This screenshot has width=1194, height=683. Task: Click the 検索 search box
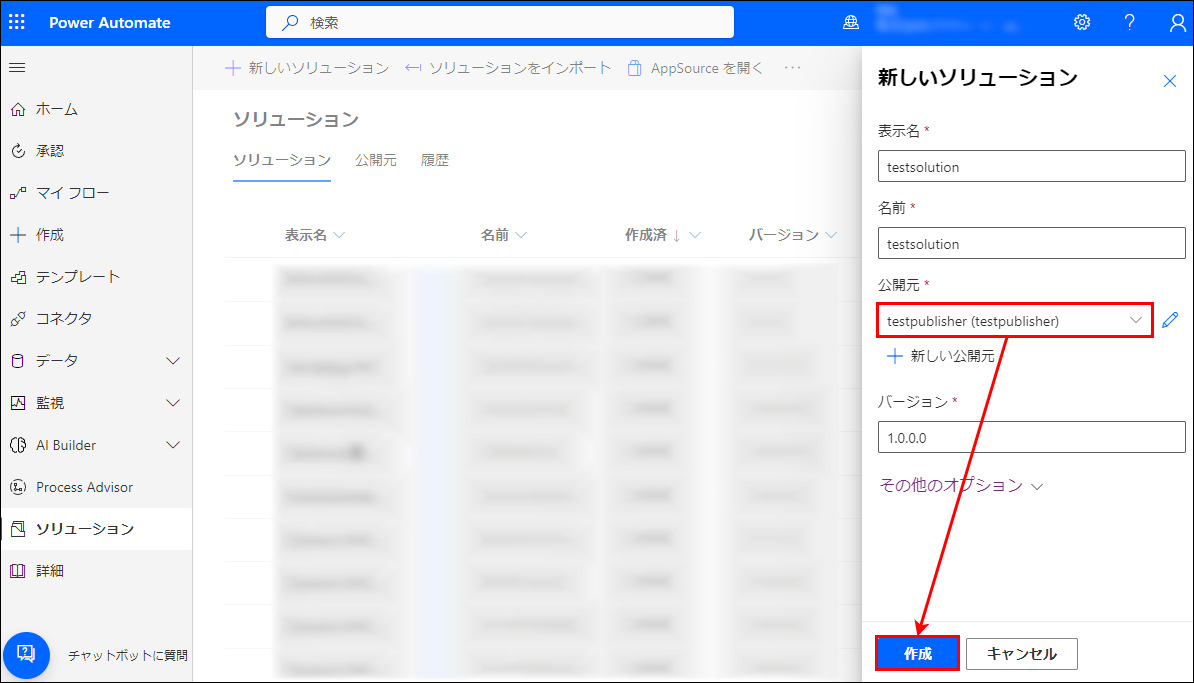pos(500,22)
